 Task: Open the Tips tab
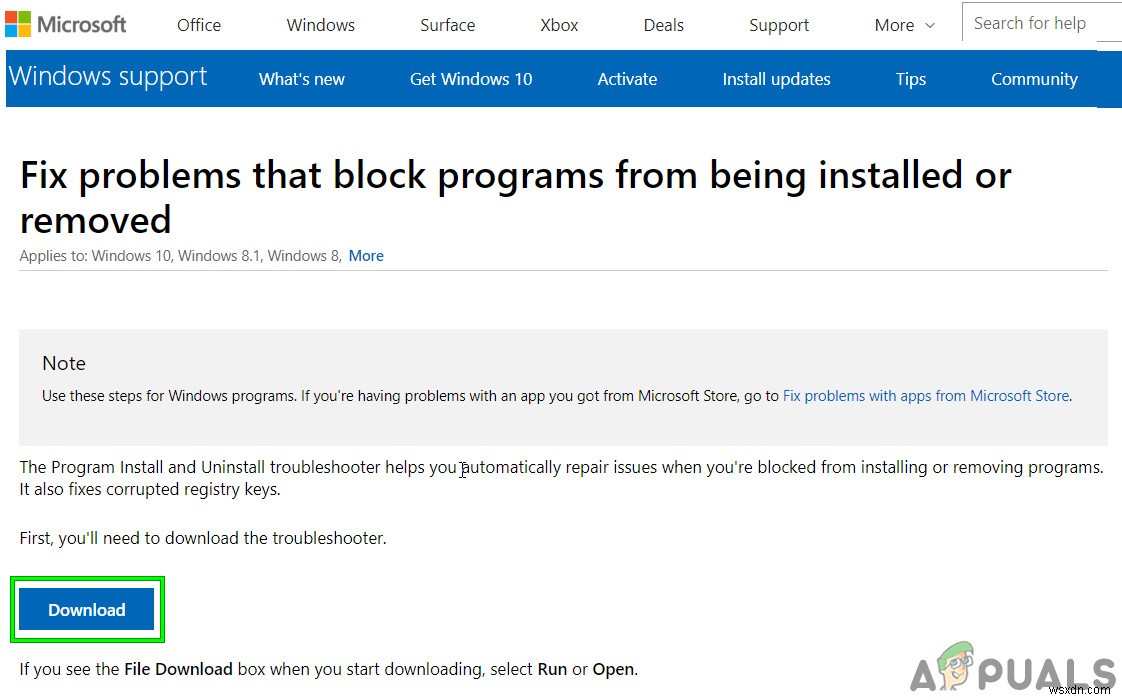point(910,79)
